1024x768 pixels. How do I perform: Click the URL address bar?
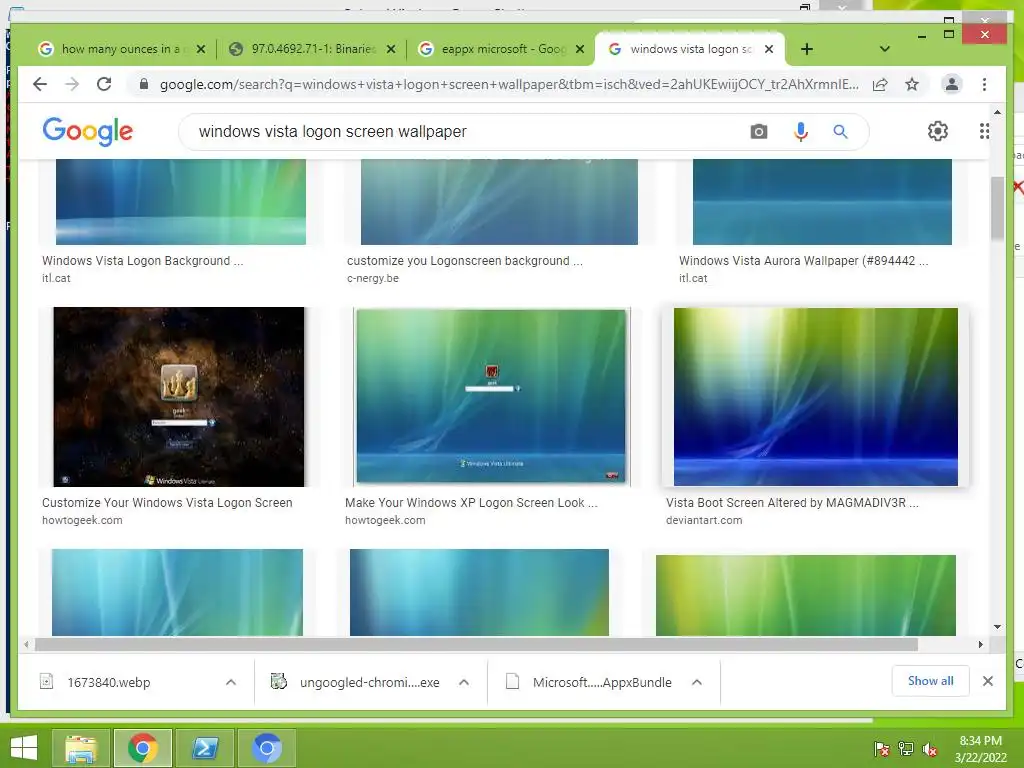pyautogui.click(x=509, y=84)
